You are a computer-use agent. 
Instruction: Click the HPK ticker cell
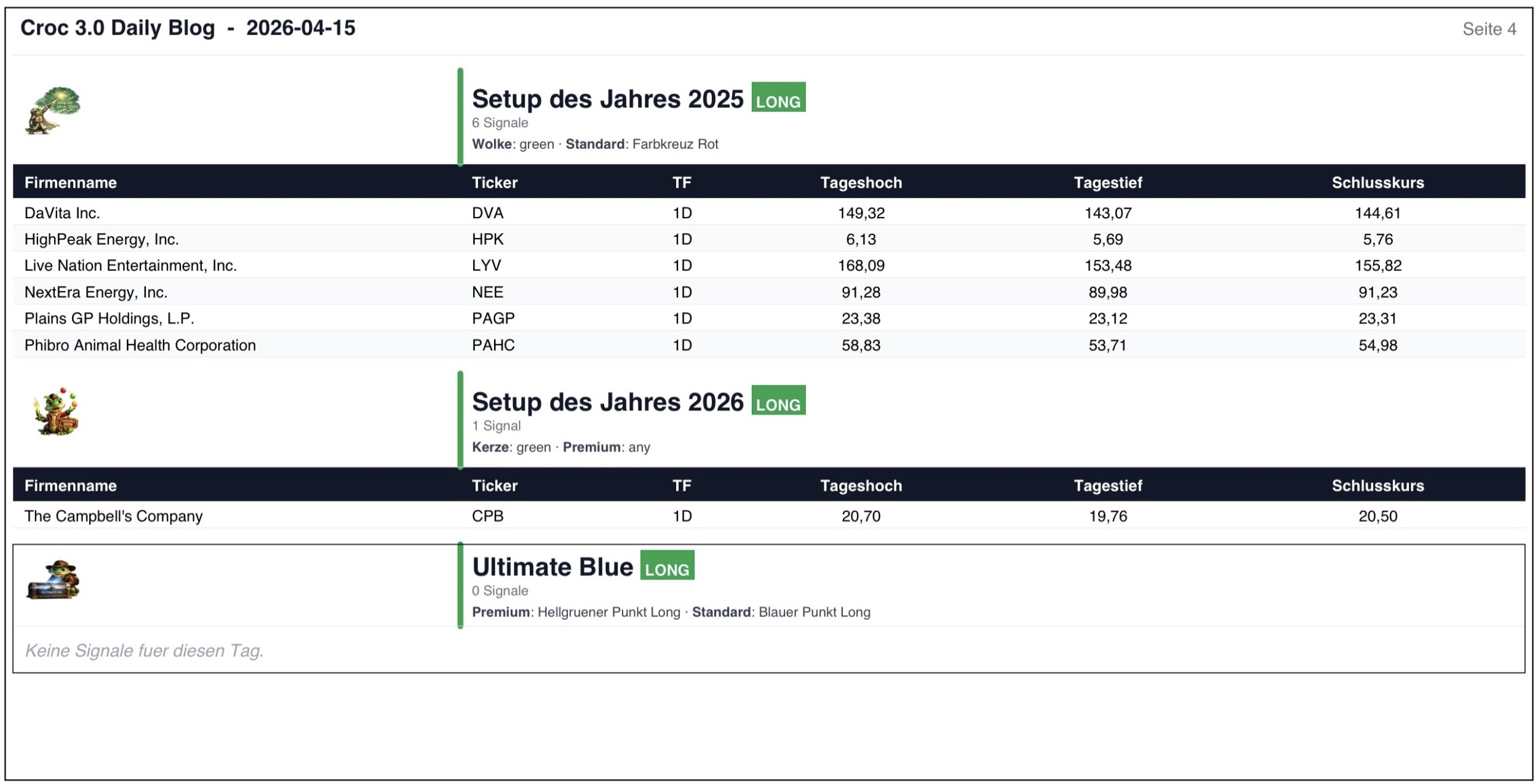487,239
